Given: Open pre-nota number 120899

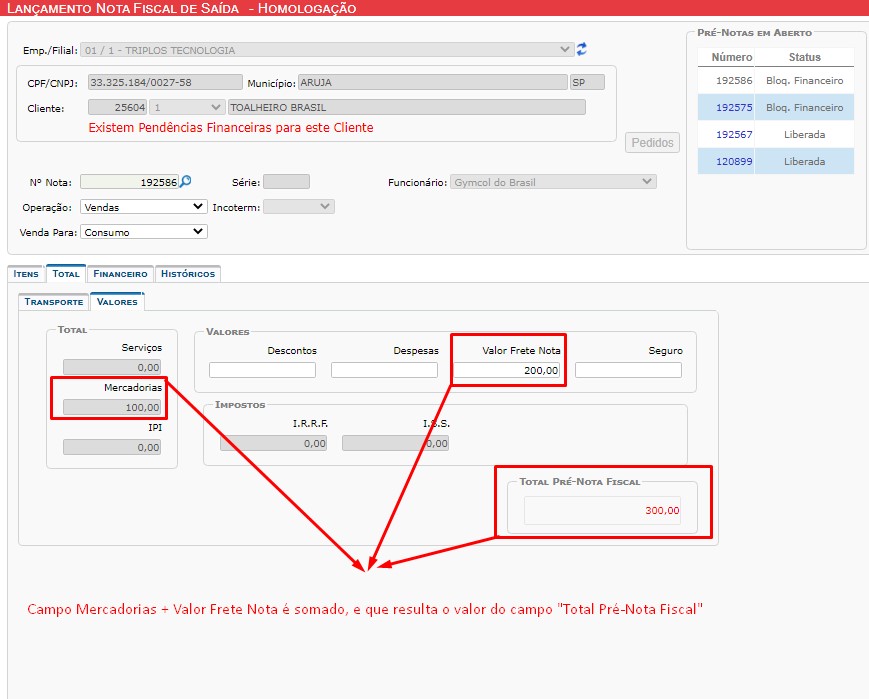Looking at the screenshot, I should 734,161.
